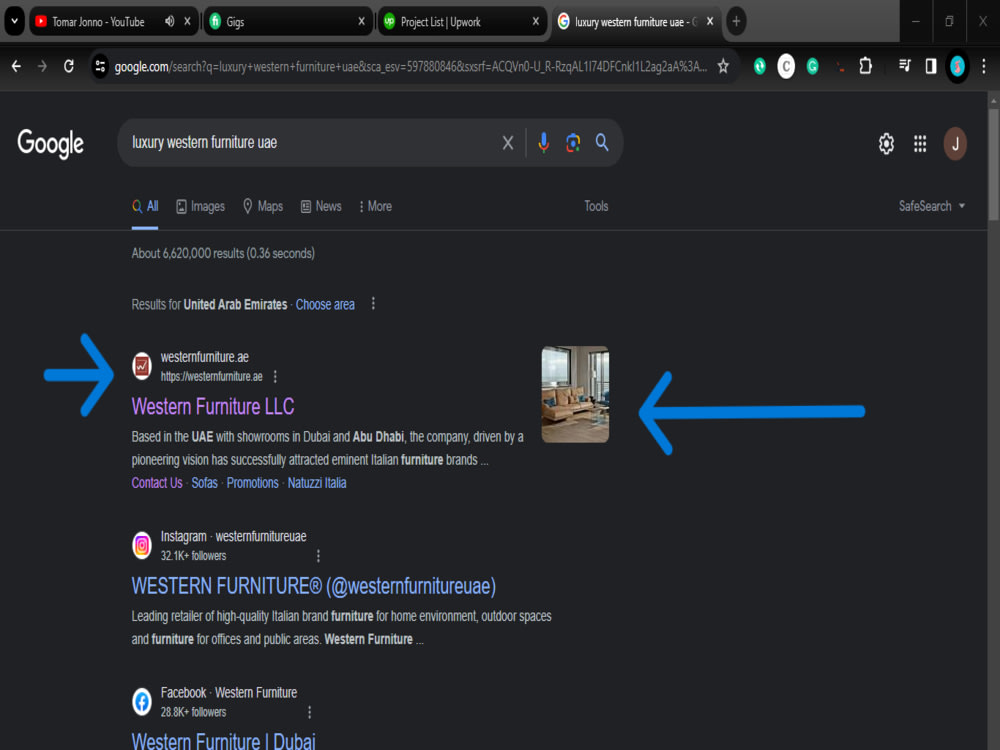The height and width of the screenshot is (750, 1000).
Task: Expand the SafeSearch dropdown
Action: pos(932,206)
